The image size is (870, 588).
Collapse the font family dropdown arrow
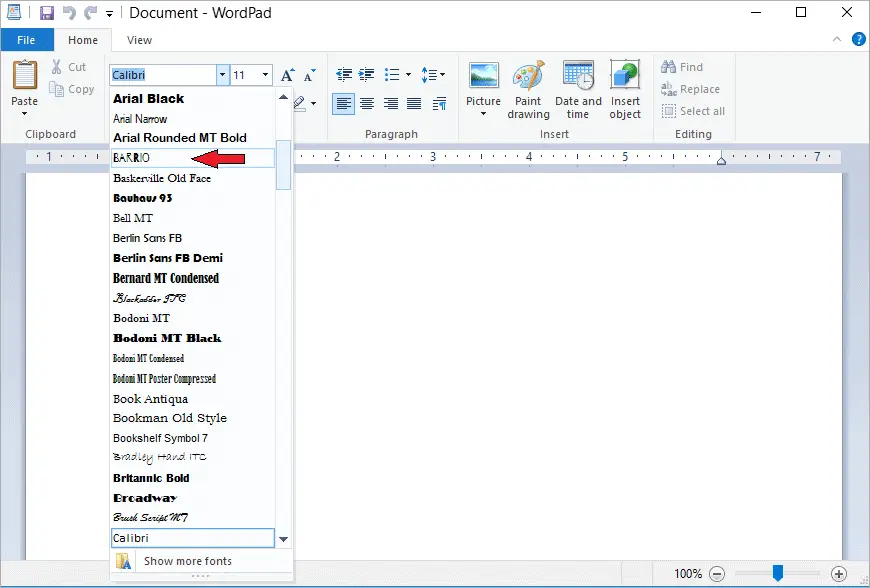click(222, 75)
